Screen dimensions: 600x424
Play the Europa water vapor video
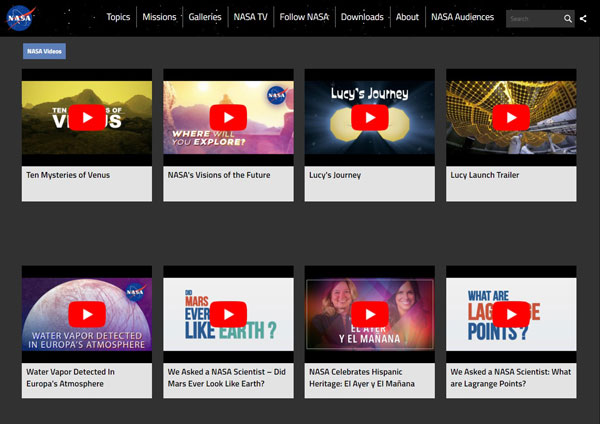[87, 314]
